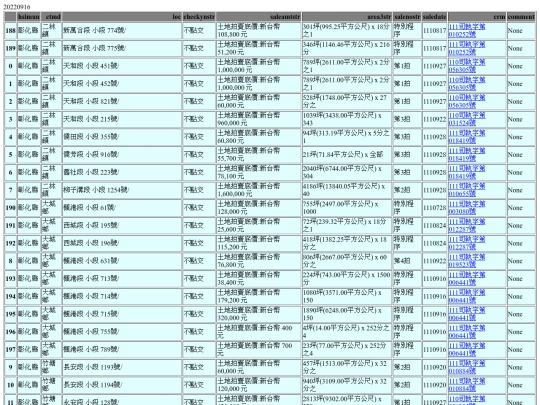
Task: Select the loc cell ending 775號/
Action: point(122,48)
